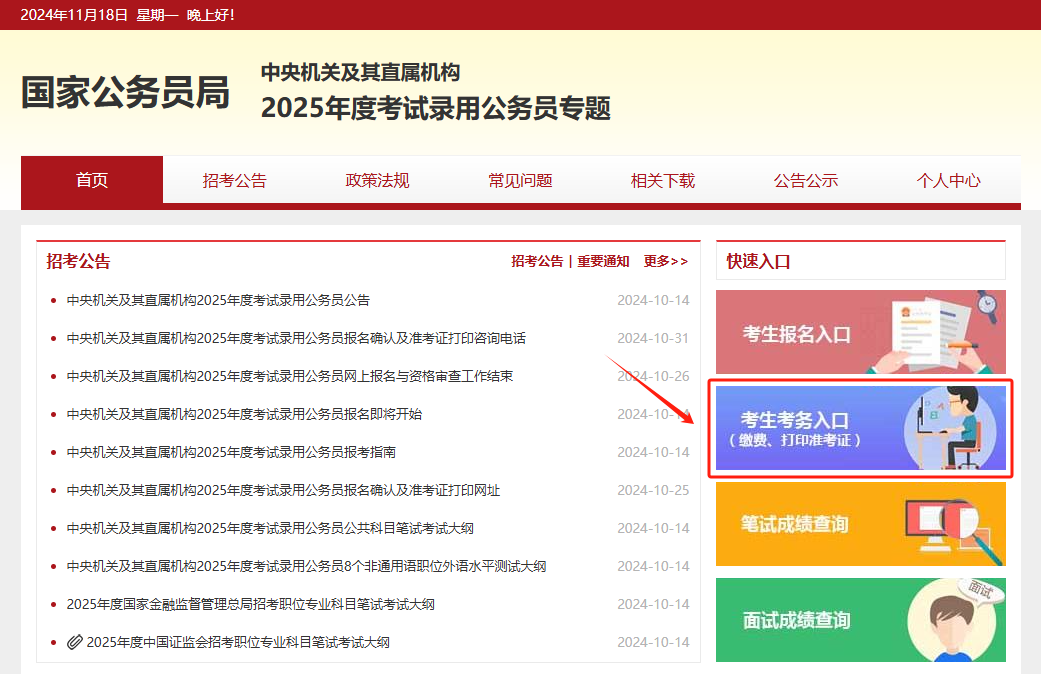Select 重要通知 filter link

[603, 261]
